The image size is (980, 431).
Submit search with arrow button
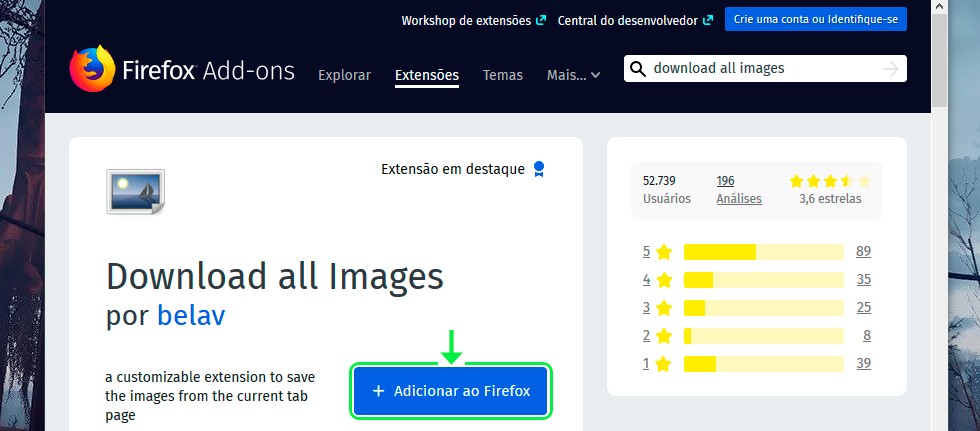click(x=891, y=69)
